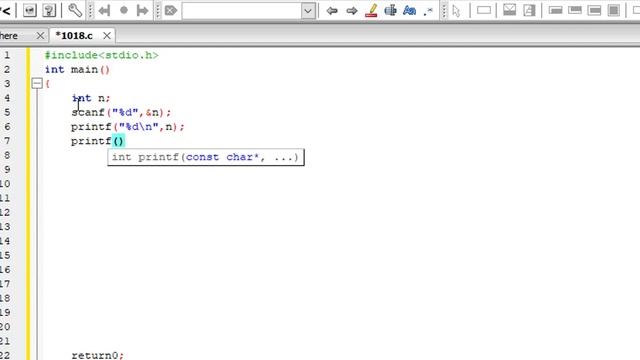Click the scanf("%d",&n); line
This screenshot has width=640, height=360.
(121, 112)
